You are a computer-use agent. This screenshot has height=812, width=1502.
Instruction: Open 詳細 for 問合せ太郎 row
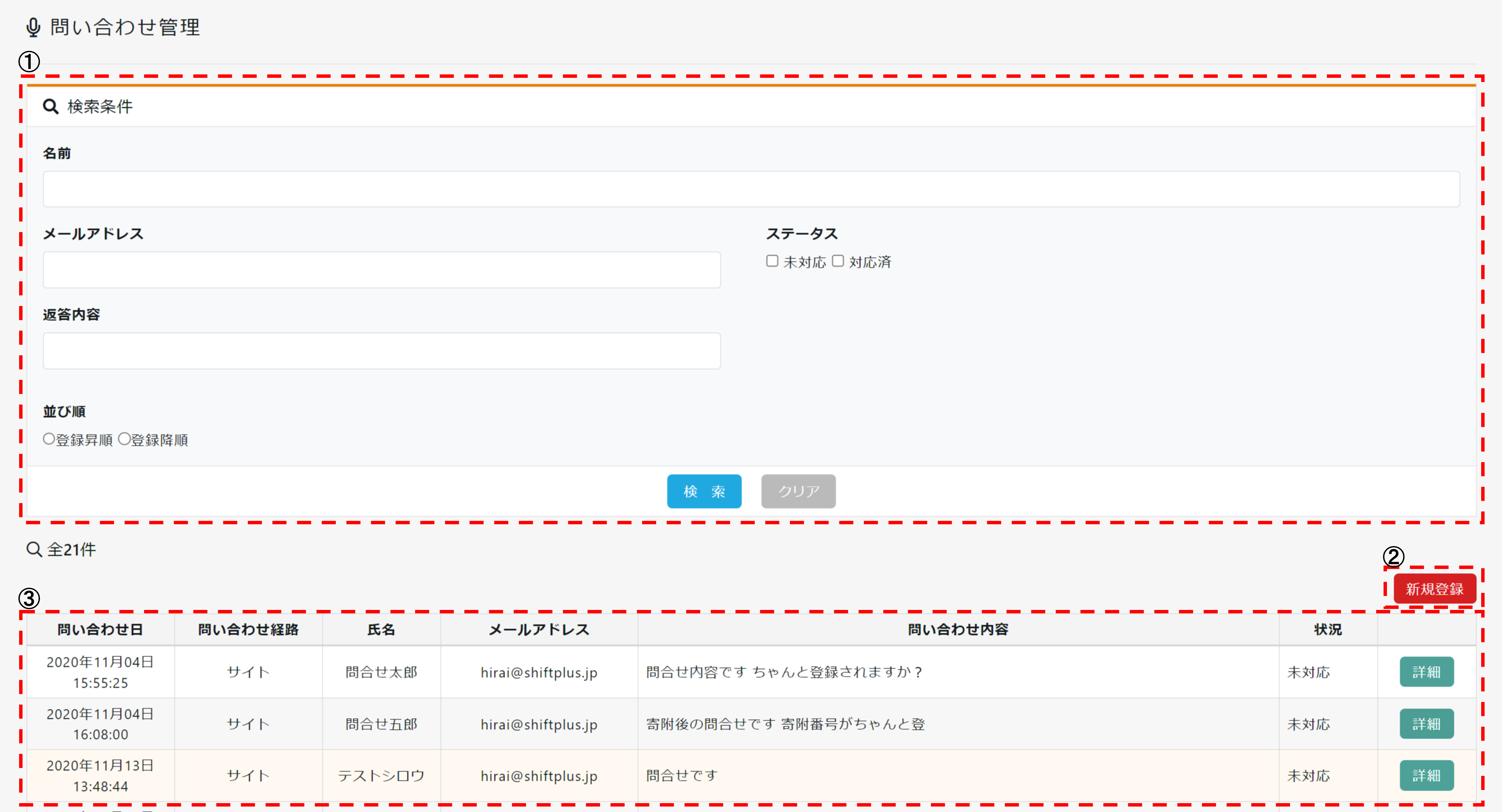click(1426, 672)
